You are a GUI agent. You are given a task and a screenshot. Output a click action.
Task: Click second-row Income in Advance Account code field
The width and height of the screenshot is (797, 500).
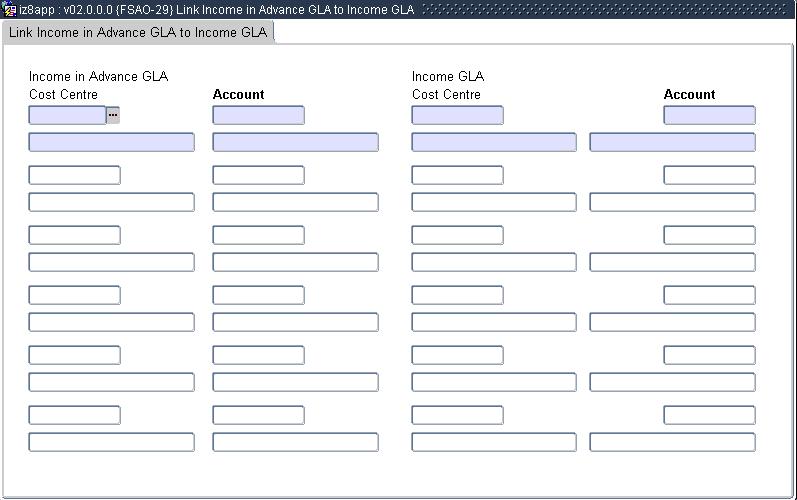[x=258, y=175]
